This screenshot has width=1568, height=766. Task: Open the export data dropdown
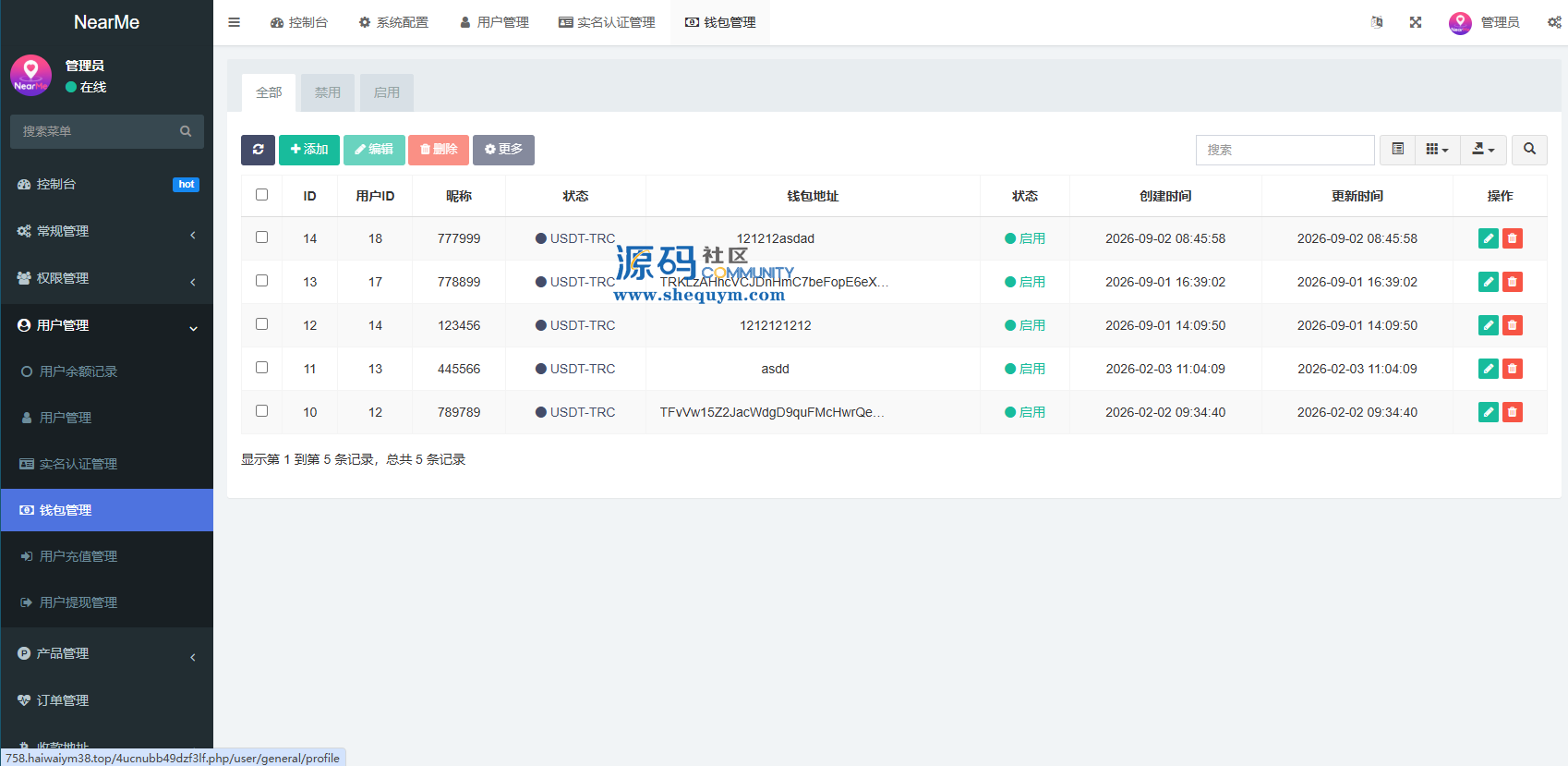(1484, 150)
